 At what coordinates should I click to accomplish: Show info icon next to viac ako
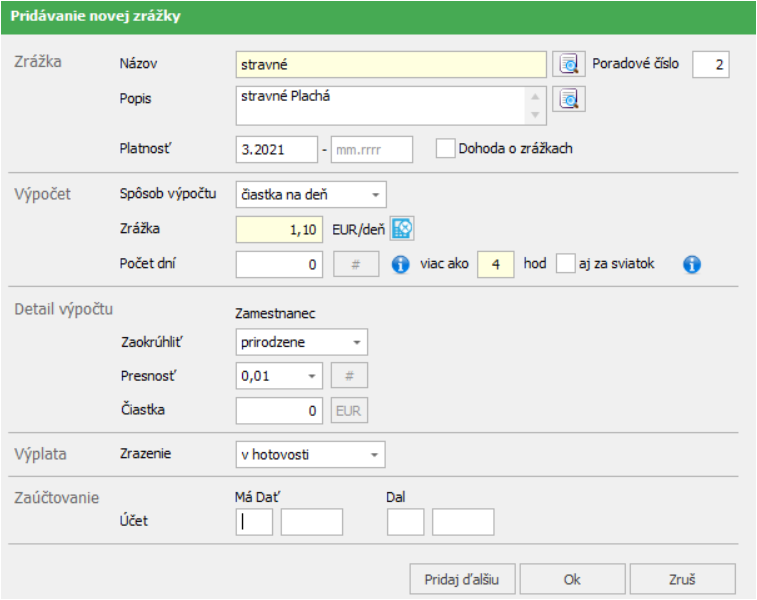(x=400, y=265)
